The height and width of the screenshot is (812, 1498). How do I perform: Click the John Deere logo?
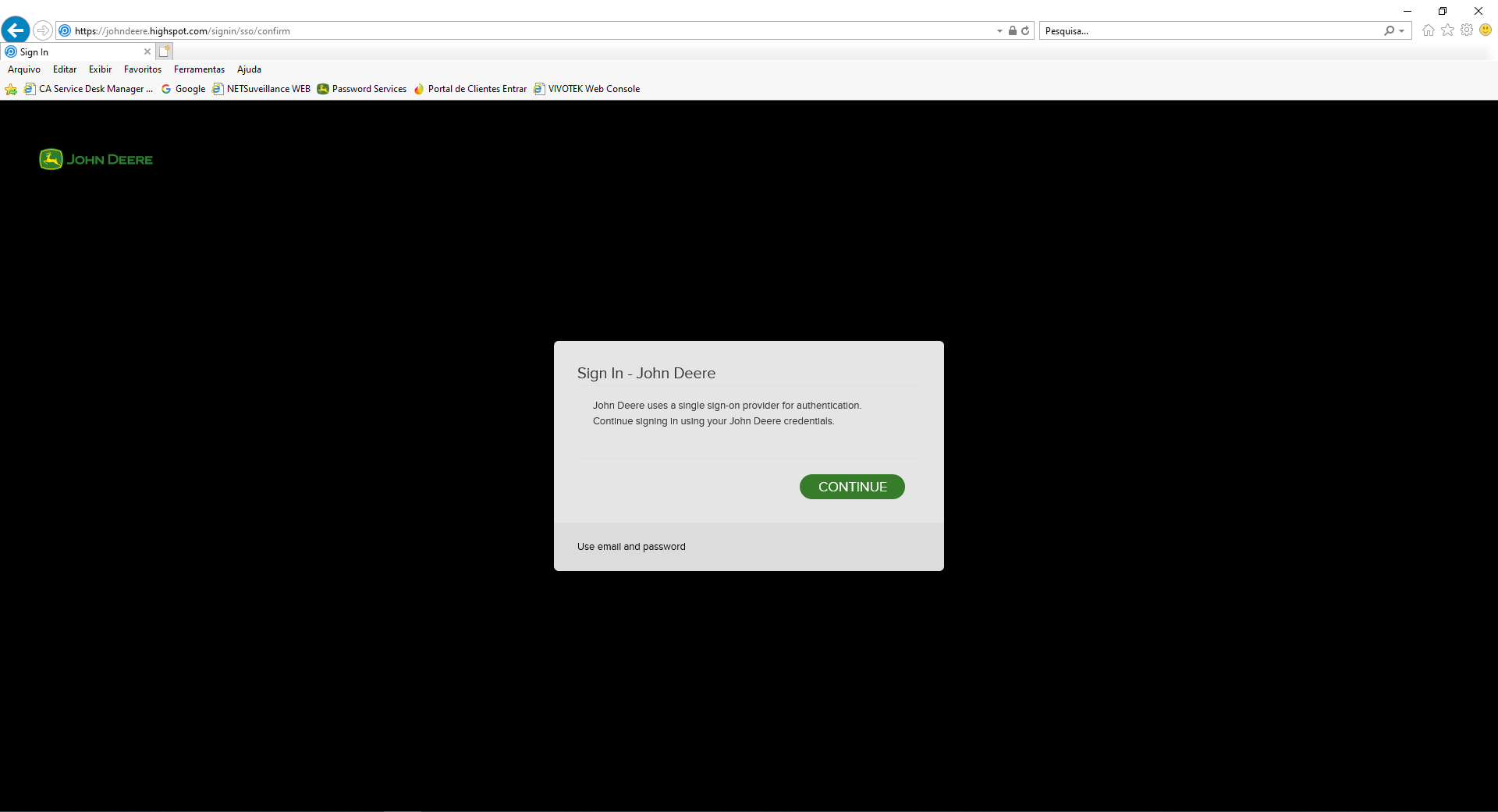tap(96, 159)
